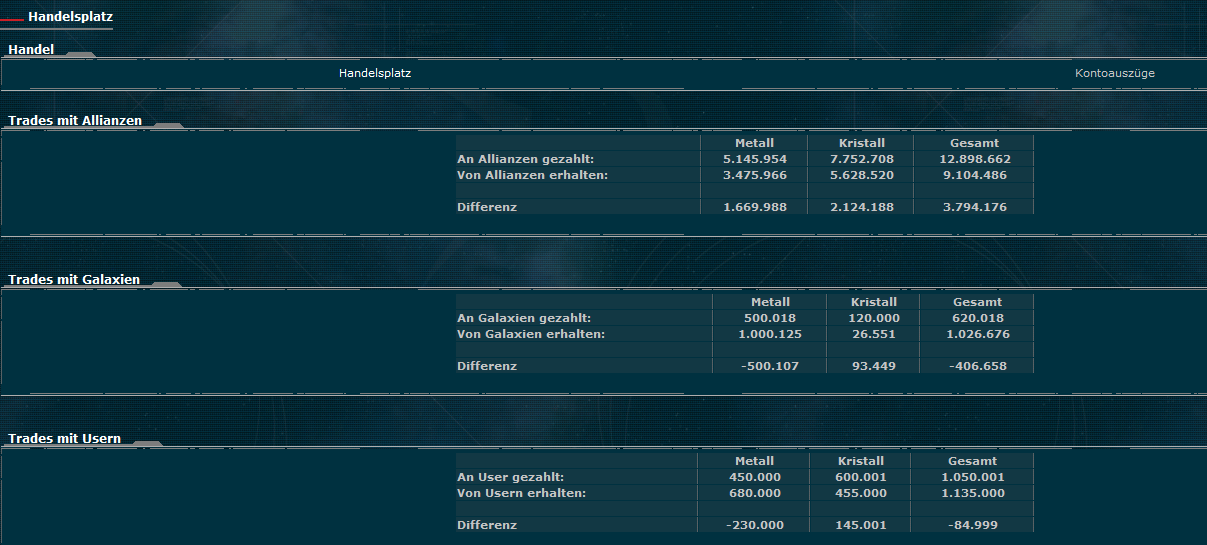Click the Von Usern erhalten row label
The image size is (1207, 545).
tap(522, 493)
